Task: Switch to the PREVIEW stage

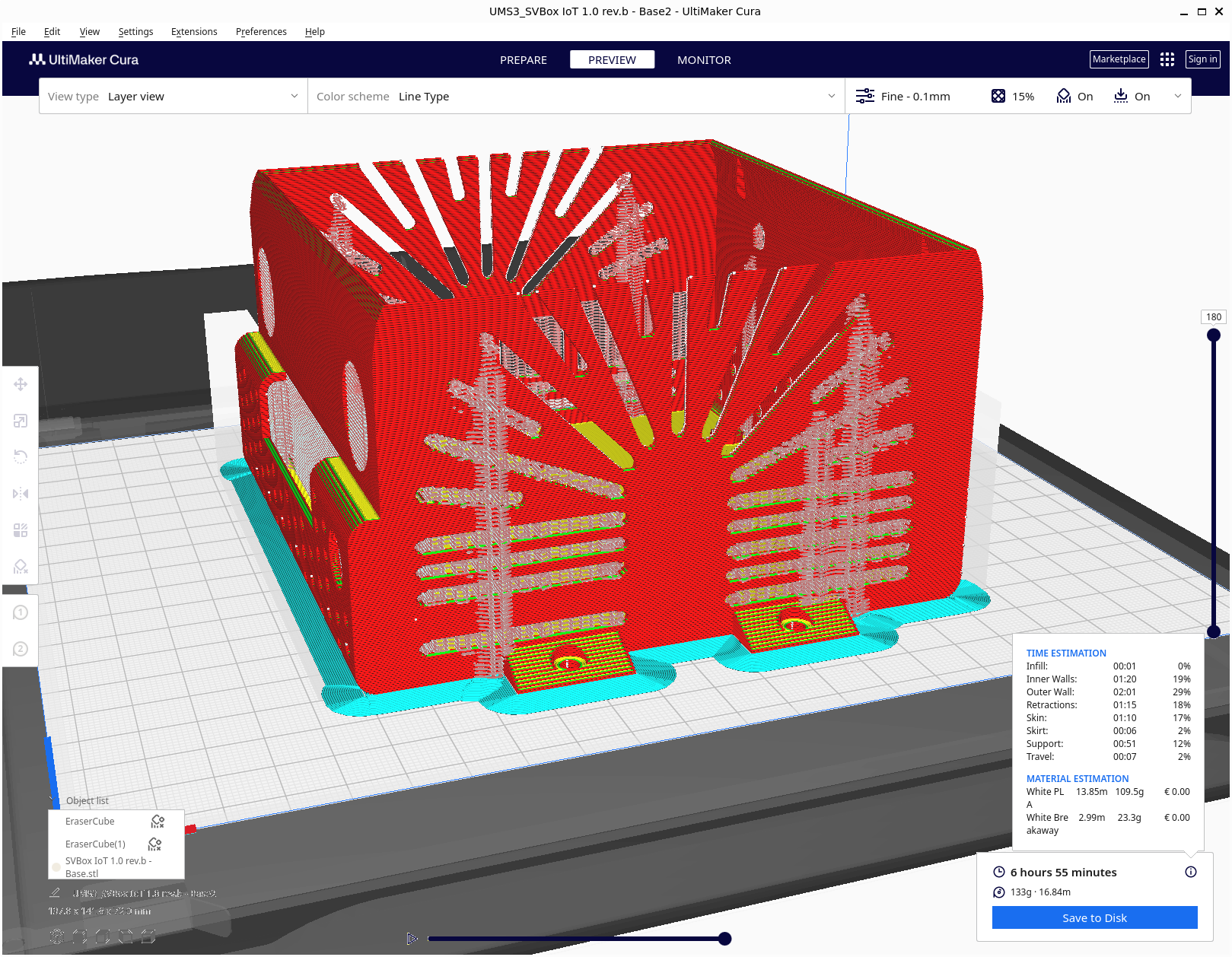Action: click(612, 60)
